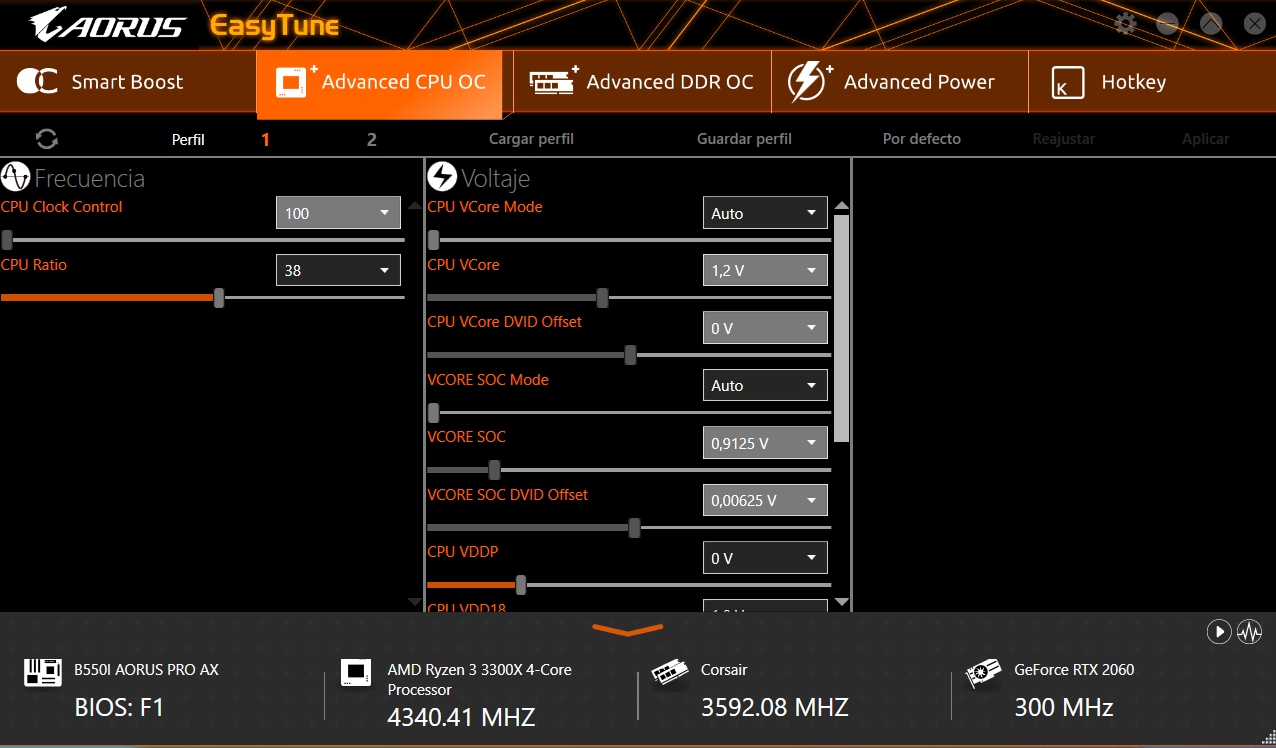The image size is (1276, 748).
Task: Click the GeForce RTX 2060 label
Action: pos(1074,670)
